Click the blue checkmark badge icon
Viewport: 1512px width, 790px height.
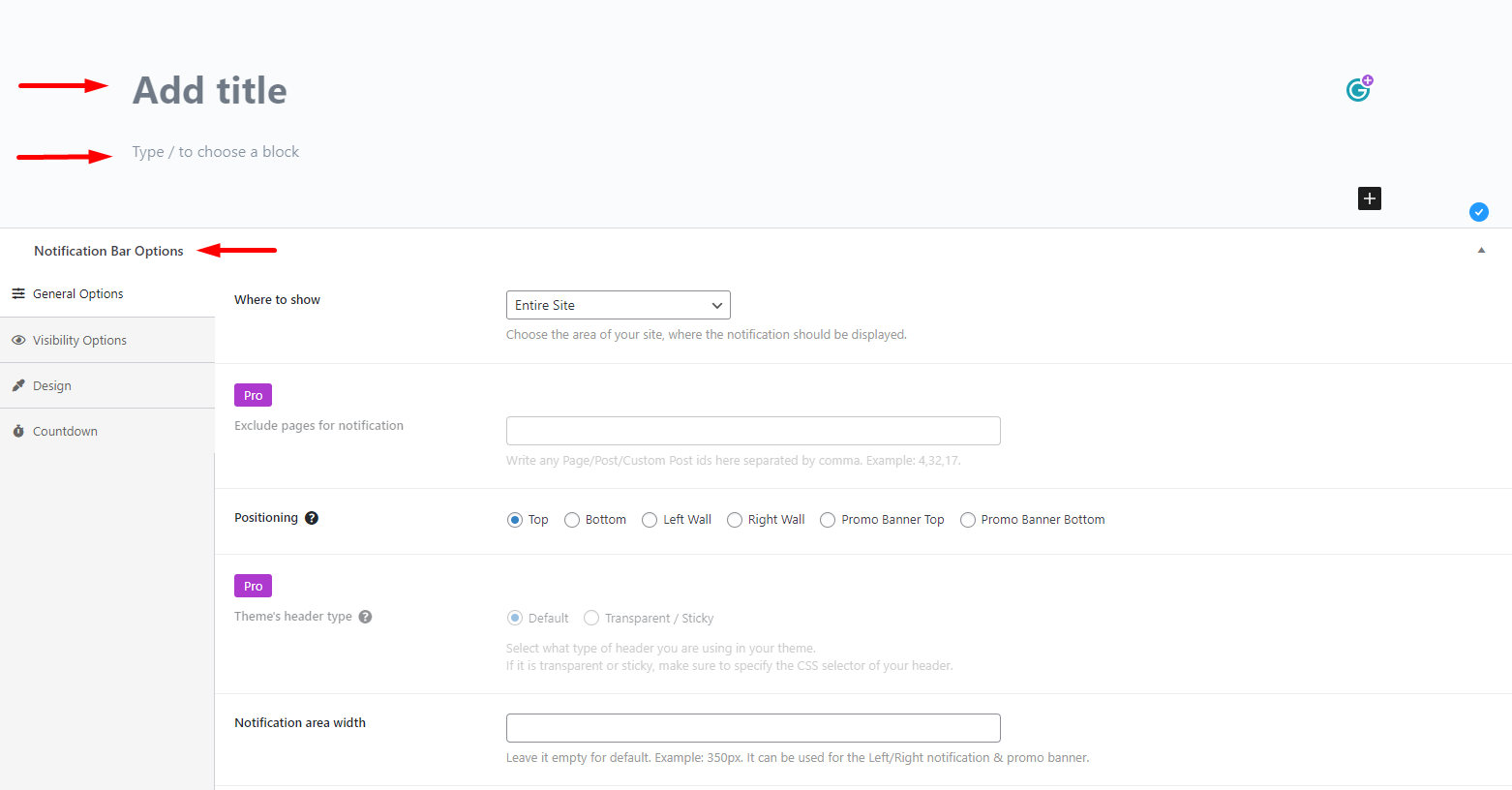coord(1478,212)
